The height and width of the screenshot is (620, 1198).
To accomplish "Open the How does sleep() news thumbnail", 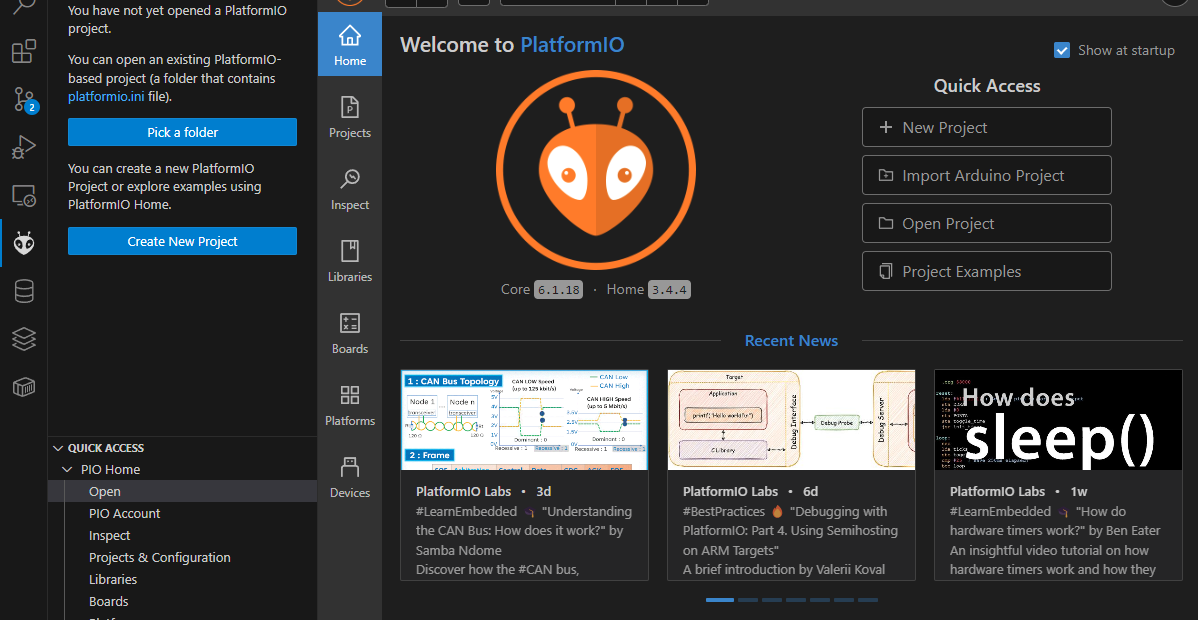I will [x=1058, y=420].
